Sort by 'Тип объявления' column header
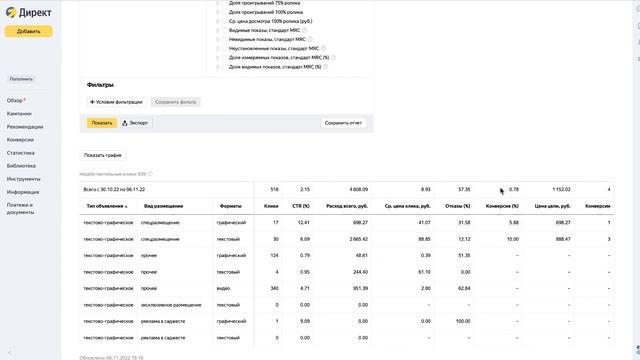This screenshot has height=360, width=640. coord(105,207)
